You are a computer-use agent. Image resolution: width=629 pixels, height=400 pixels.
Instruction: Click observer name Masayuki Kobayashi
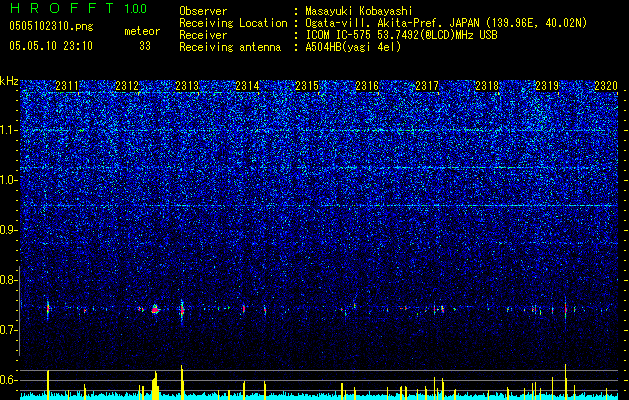[x=359, y=11]
